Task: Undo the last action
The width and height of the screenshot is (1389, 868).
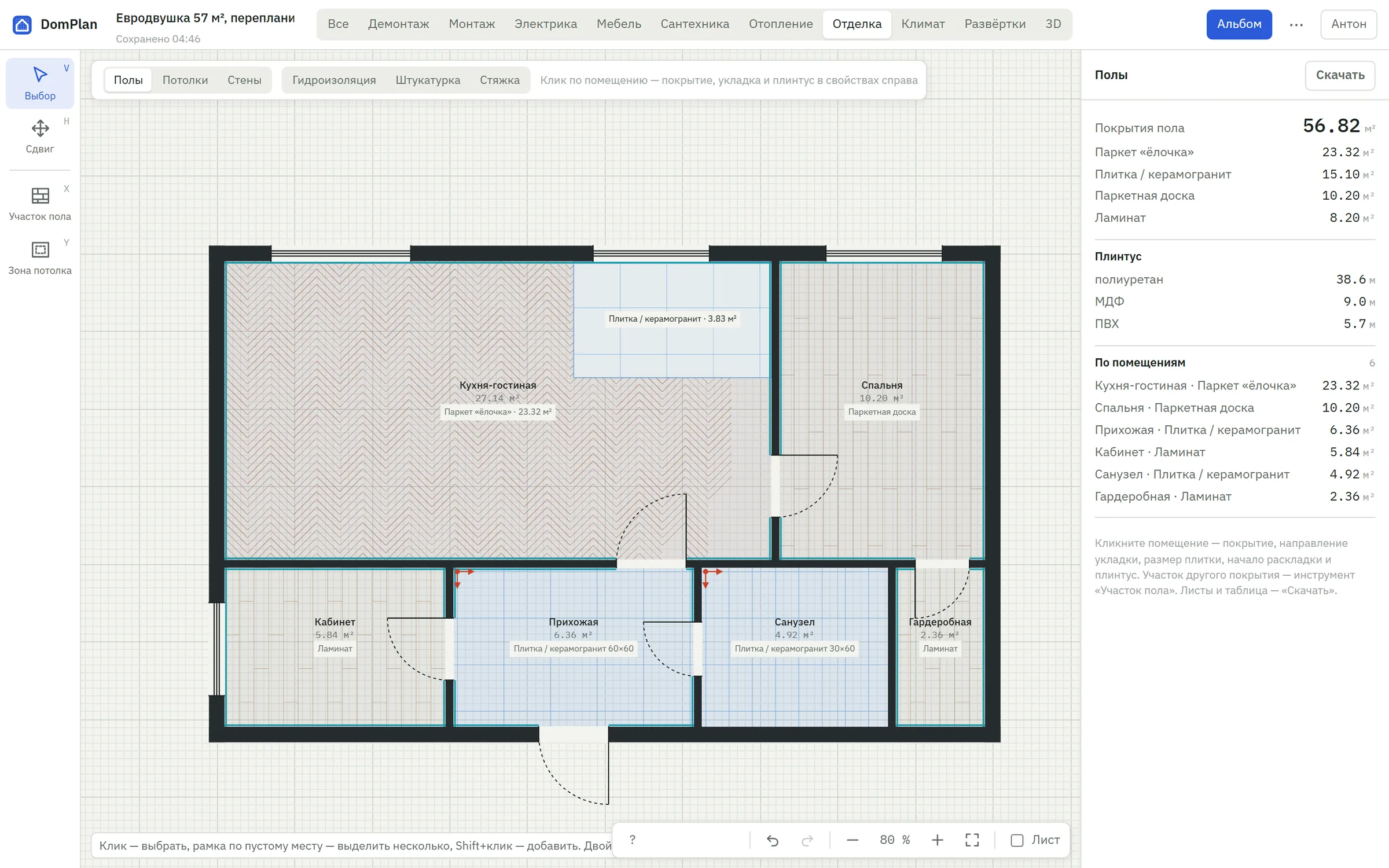Action: [x=773, y=840]
